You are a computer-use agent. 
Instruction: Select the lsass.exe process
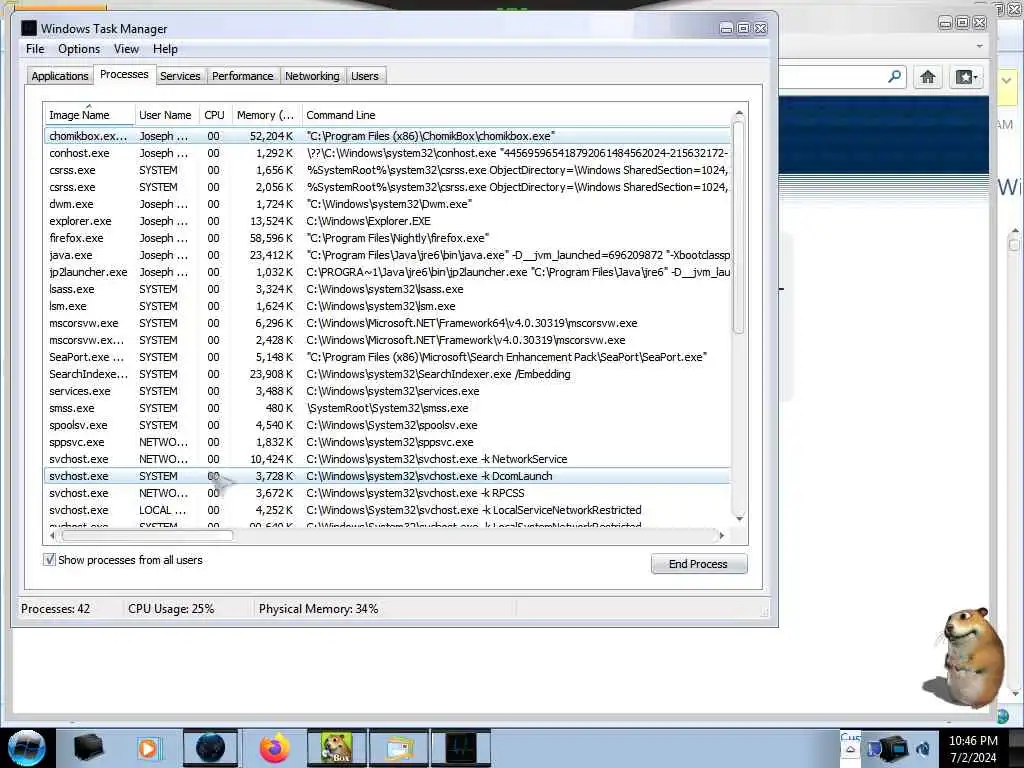(x=388, y=289)
